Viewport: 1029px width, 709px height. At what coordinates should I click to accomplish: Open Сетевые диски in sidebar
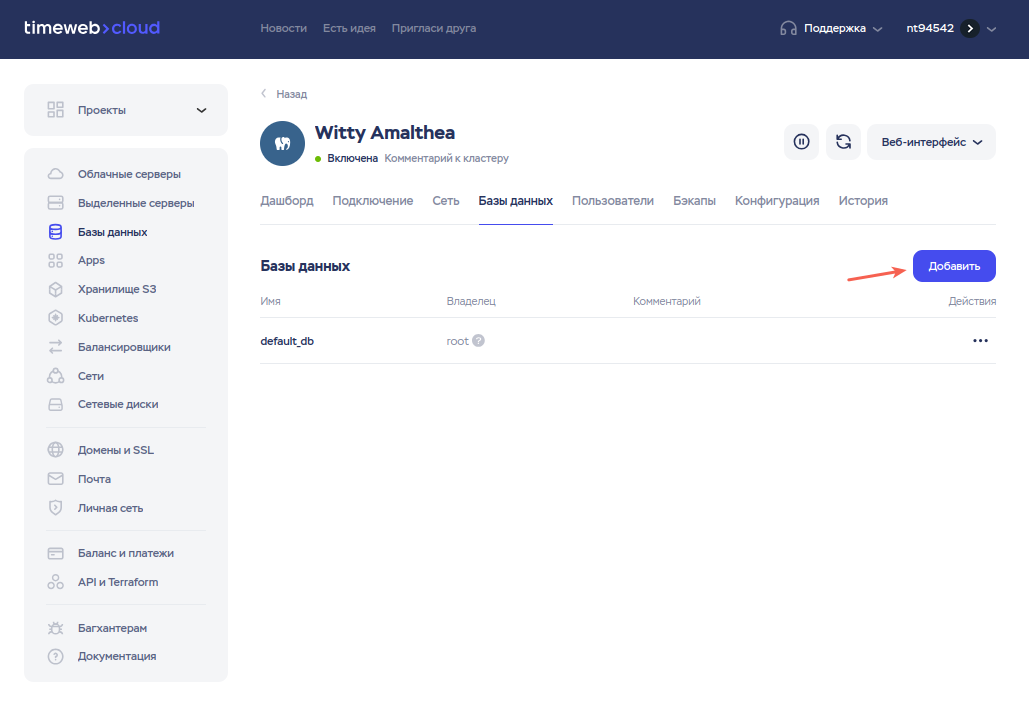118,404
